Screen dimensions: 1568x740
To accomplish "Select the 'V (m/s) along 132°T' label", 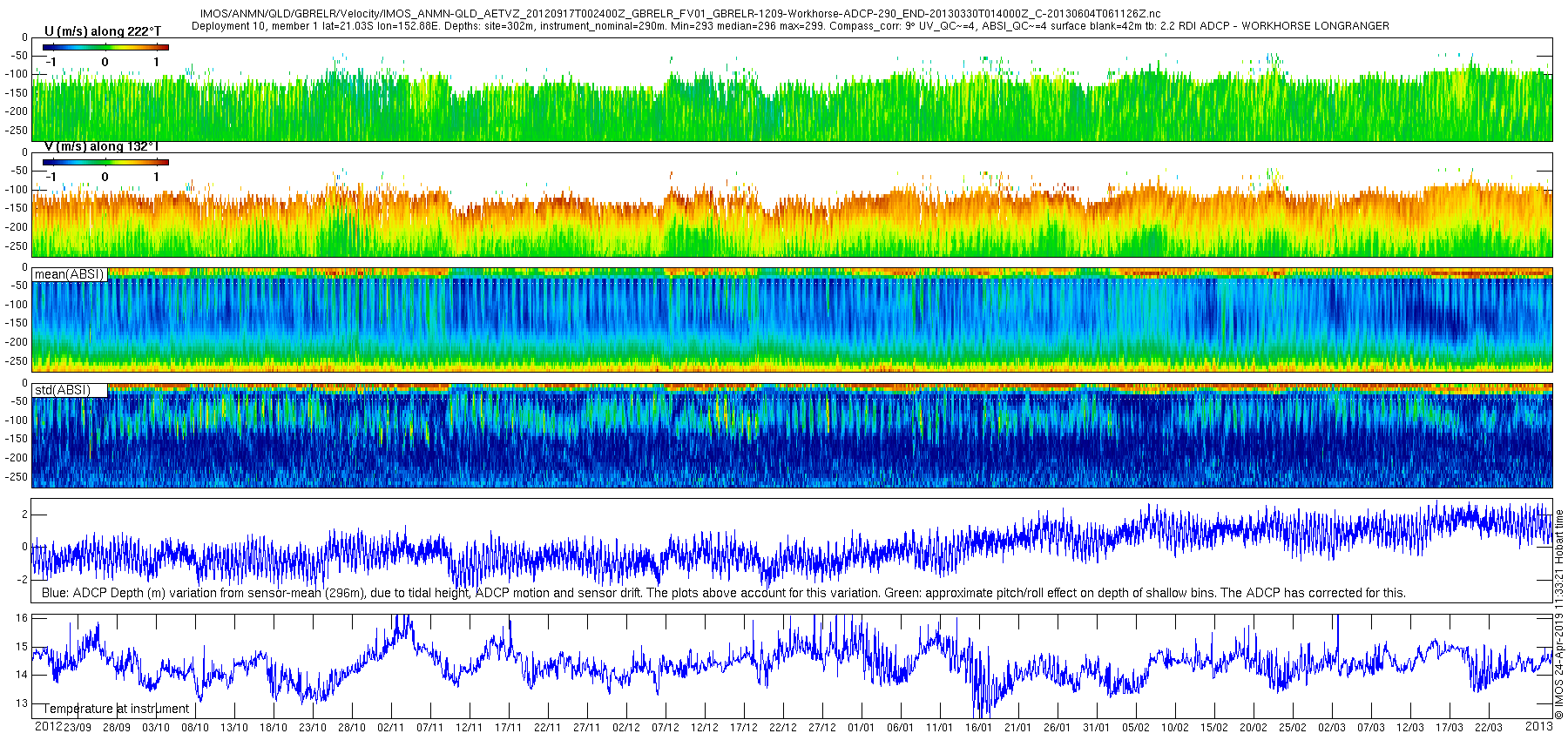I will tap(101, 146).
